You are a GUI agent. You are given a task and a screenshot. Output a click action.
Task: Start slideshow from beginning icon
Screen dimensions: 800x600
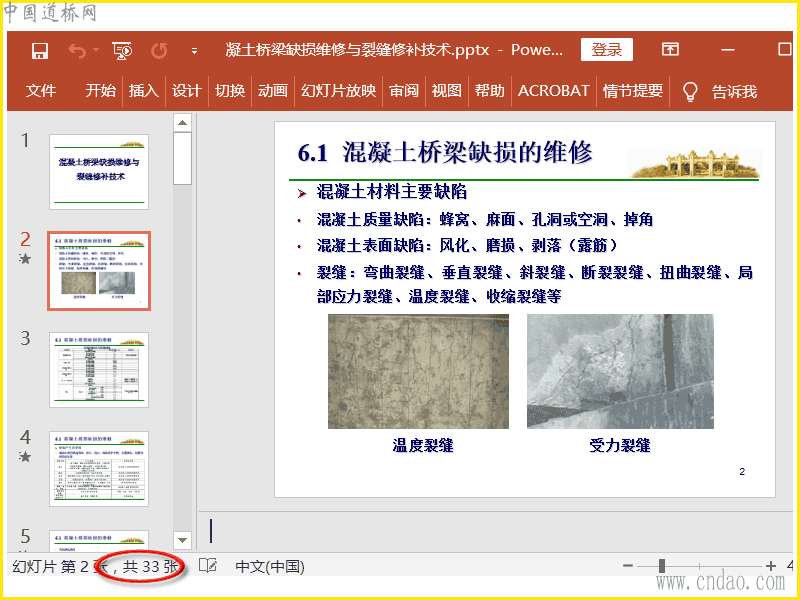point(123,50)
